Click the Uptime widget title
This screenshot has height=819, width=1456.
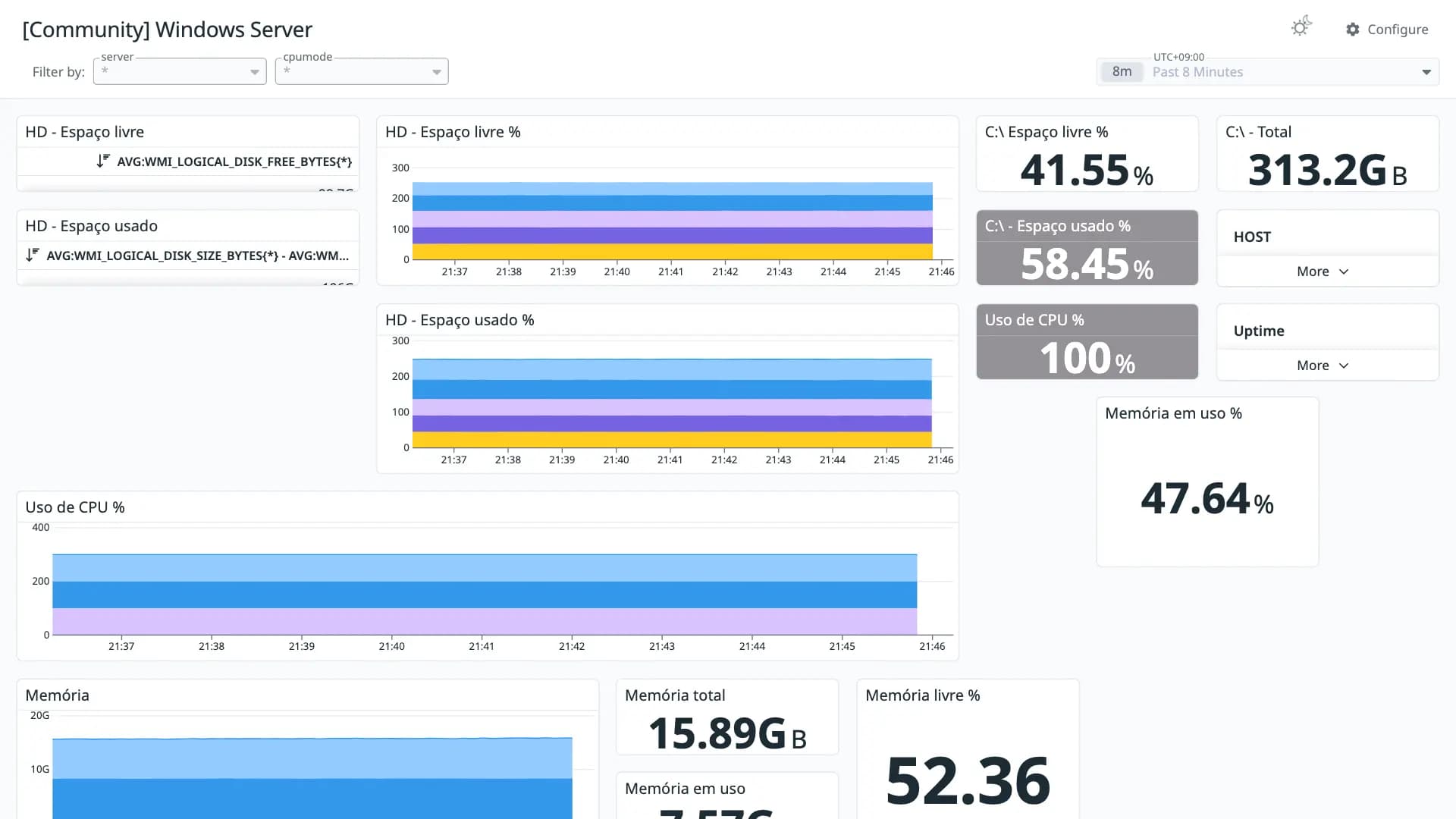tap(1259, 331)
